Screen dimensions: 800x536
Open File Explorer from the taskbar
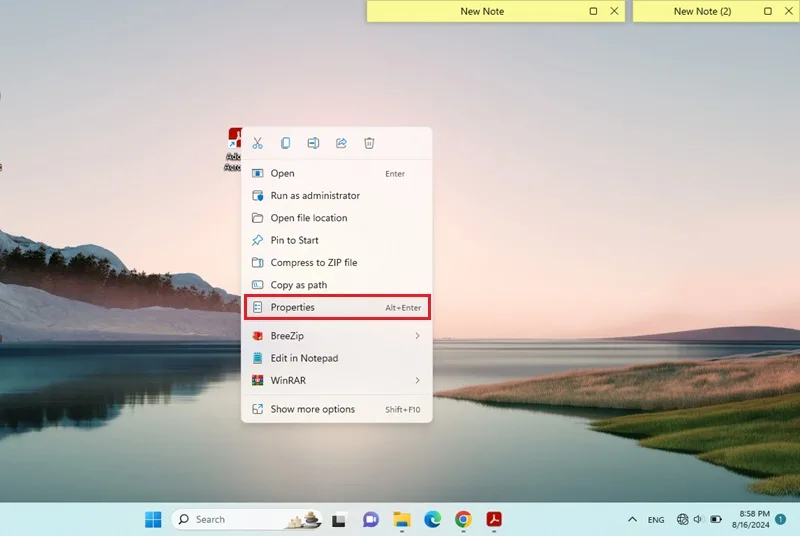point(402,520)
